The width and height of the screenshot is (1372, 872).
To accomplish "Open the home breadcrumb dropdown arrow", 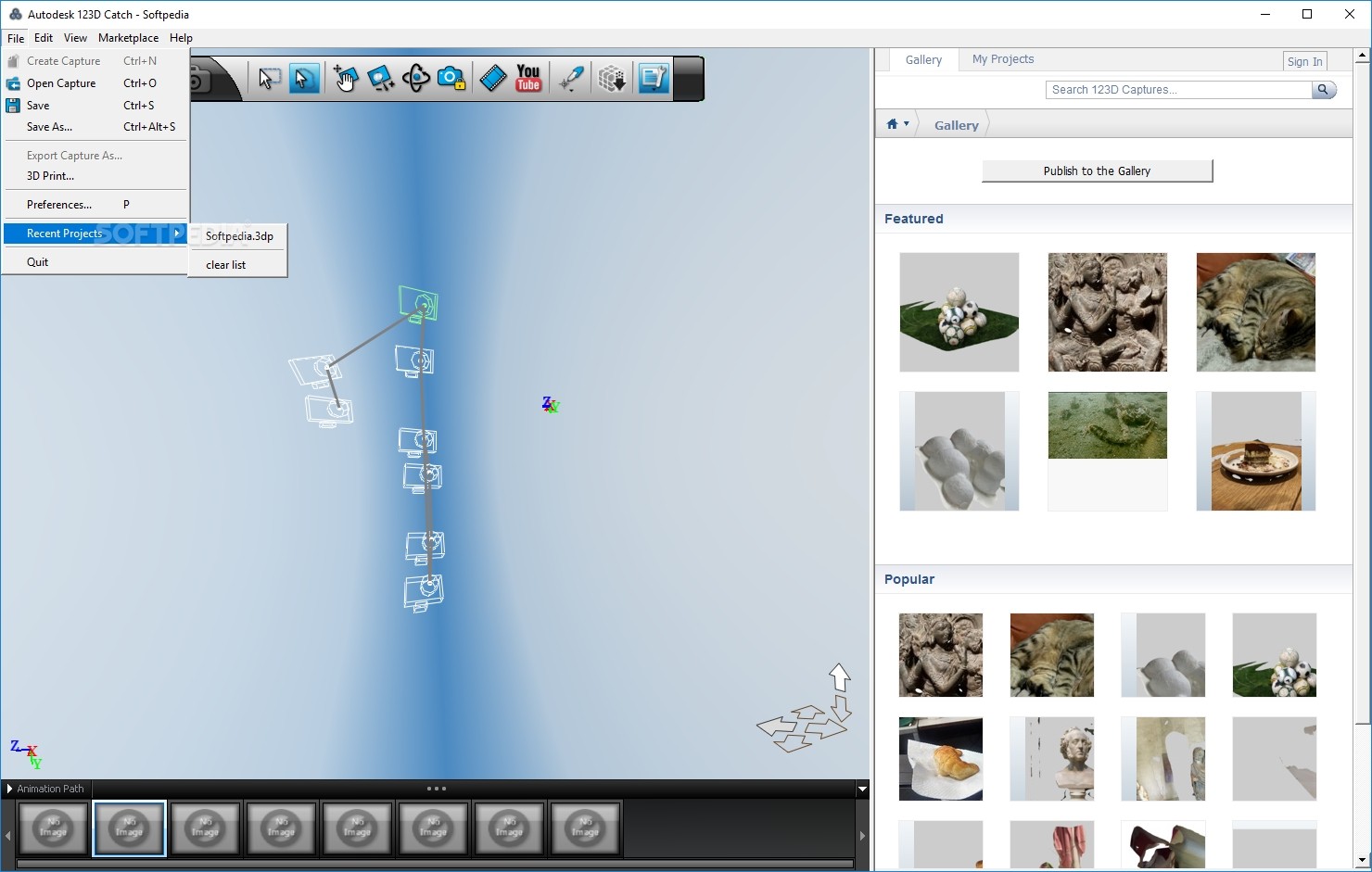I will [x=906, y=124].
